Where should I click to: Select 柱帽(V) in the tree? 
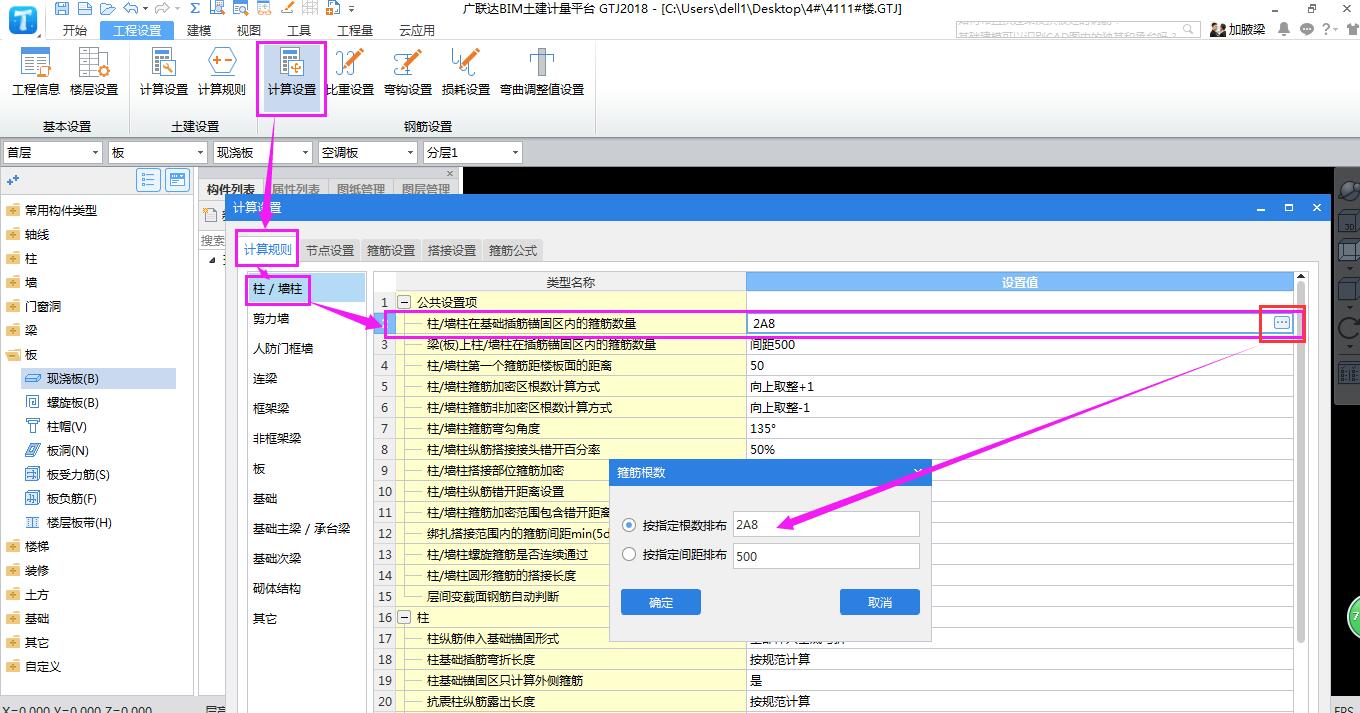(67, 427)
